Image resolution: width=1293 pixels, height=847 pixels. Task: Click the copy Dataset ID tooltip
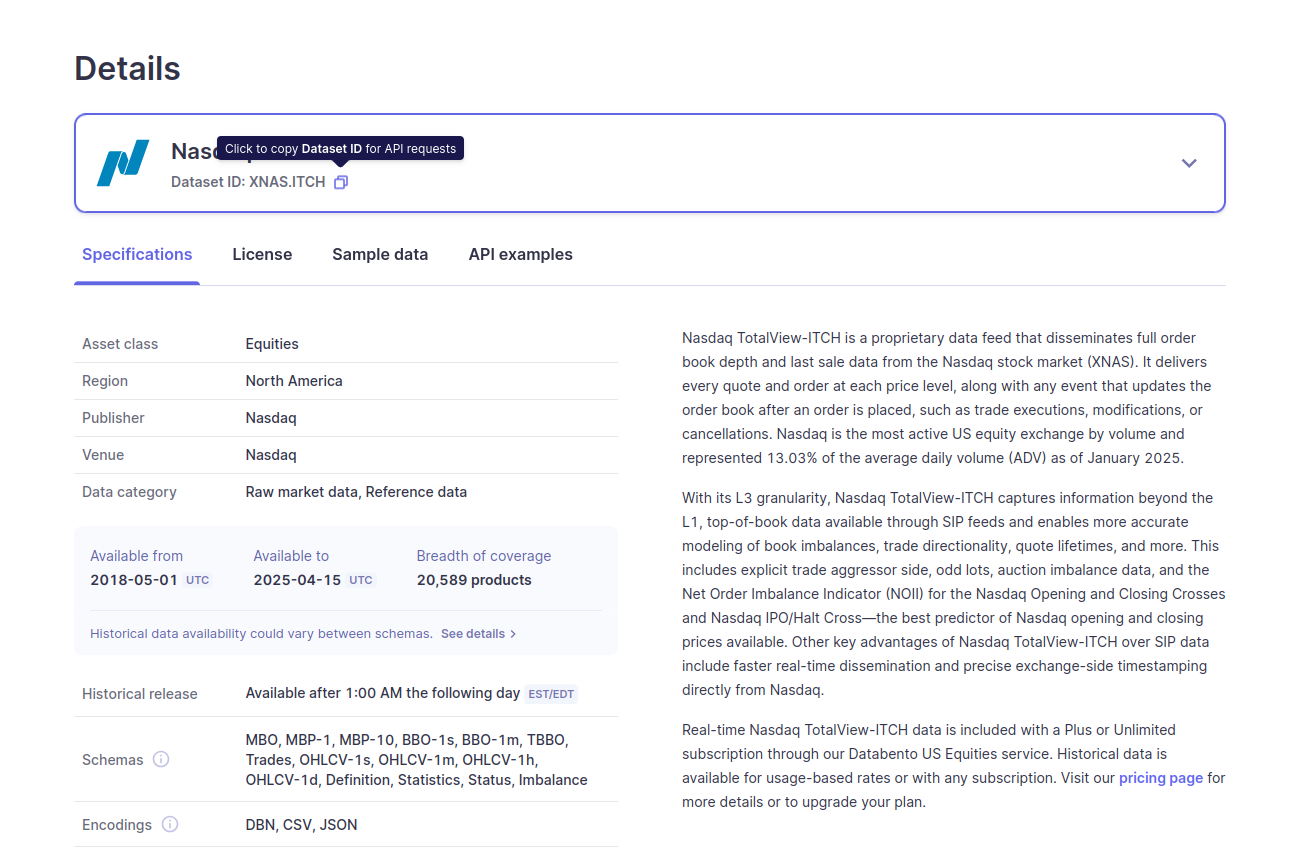(x=340, y=148)
